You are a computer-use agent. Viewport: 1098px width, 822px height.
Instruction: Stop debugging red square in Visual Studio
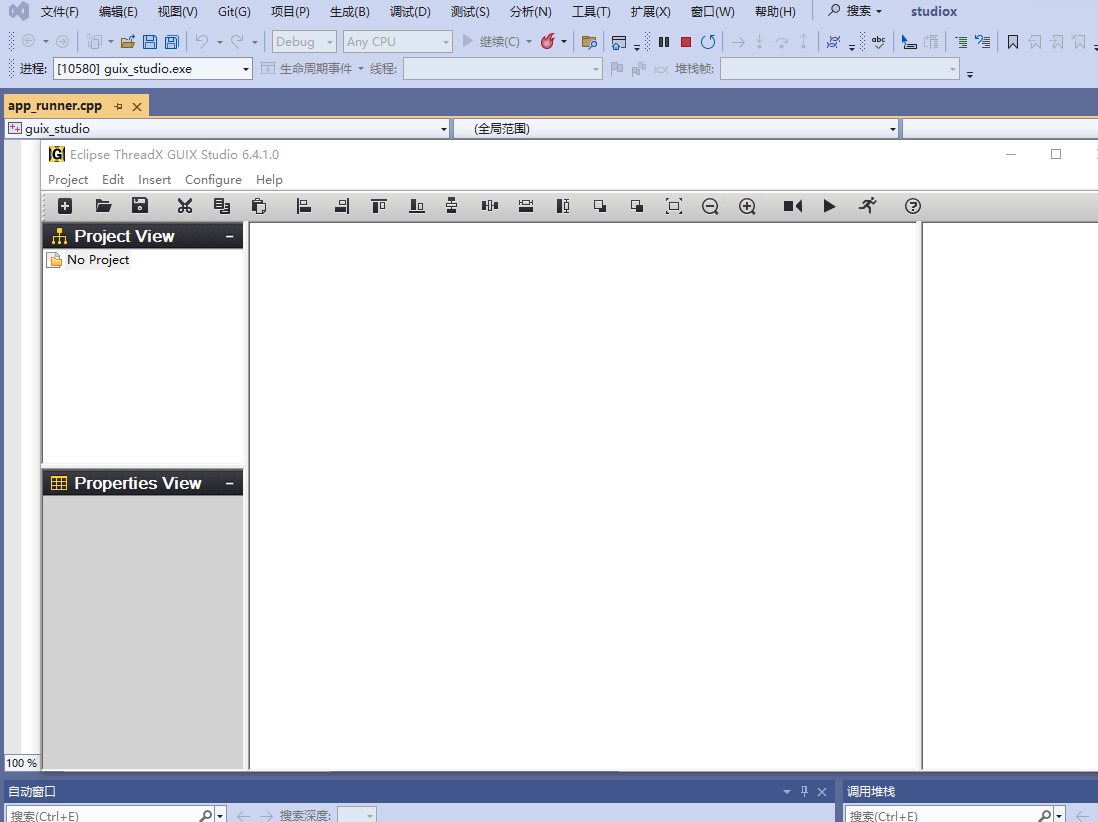[686, 42]
